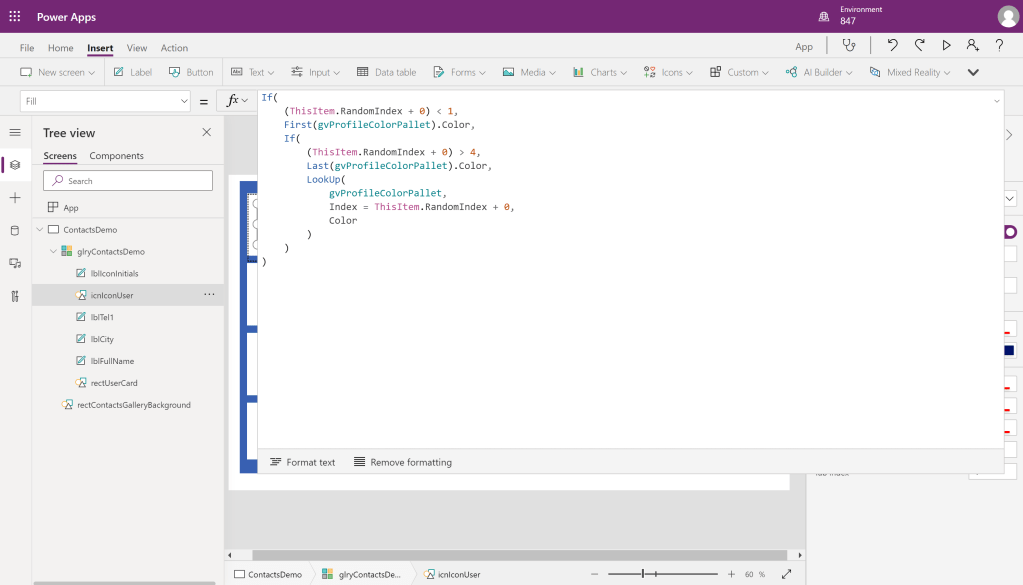1023x585 pixels.
Task: Click Remove formatting button
Action: [403, 462]
